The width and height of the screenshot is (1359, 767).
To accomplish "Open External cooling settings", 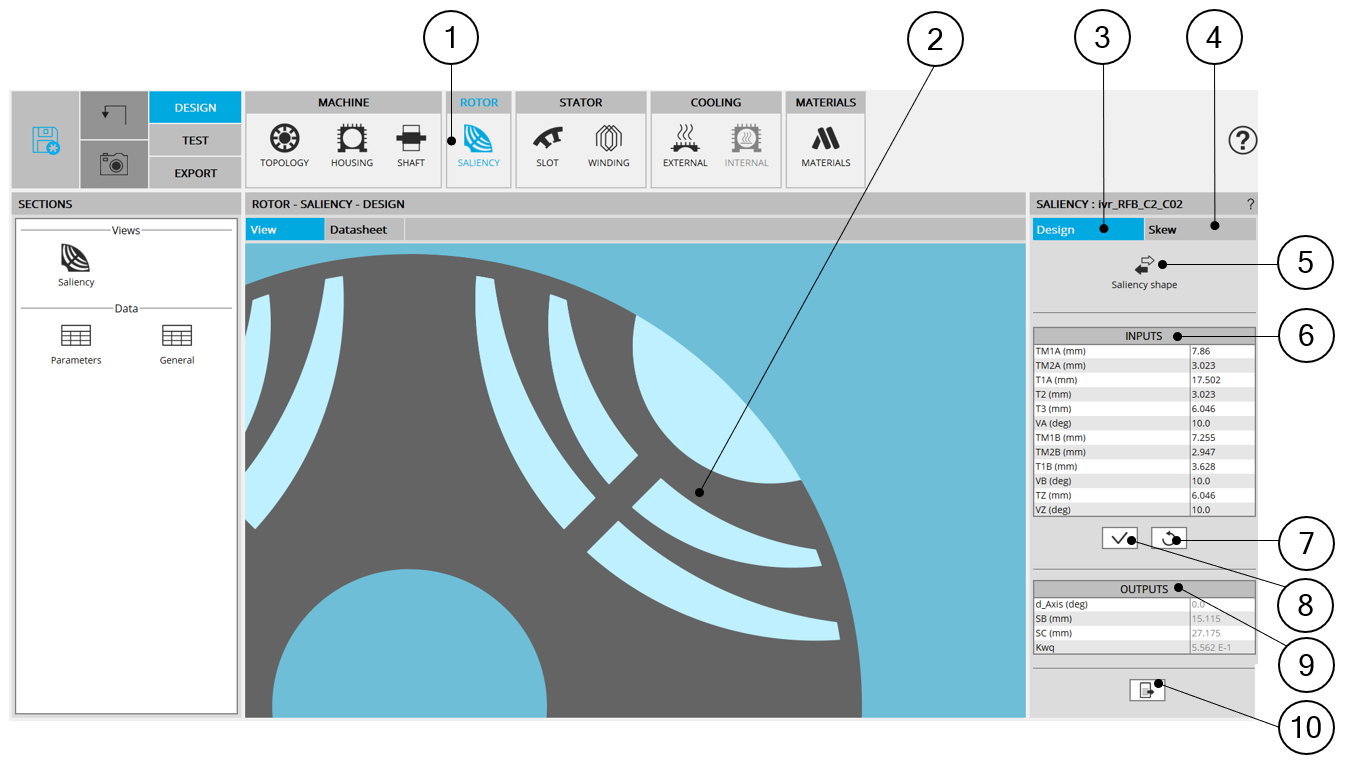I will 685,145.
